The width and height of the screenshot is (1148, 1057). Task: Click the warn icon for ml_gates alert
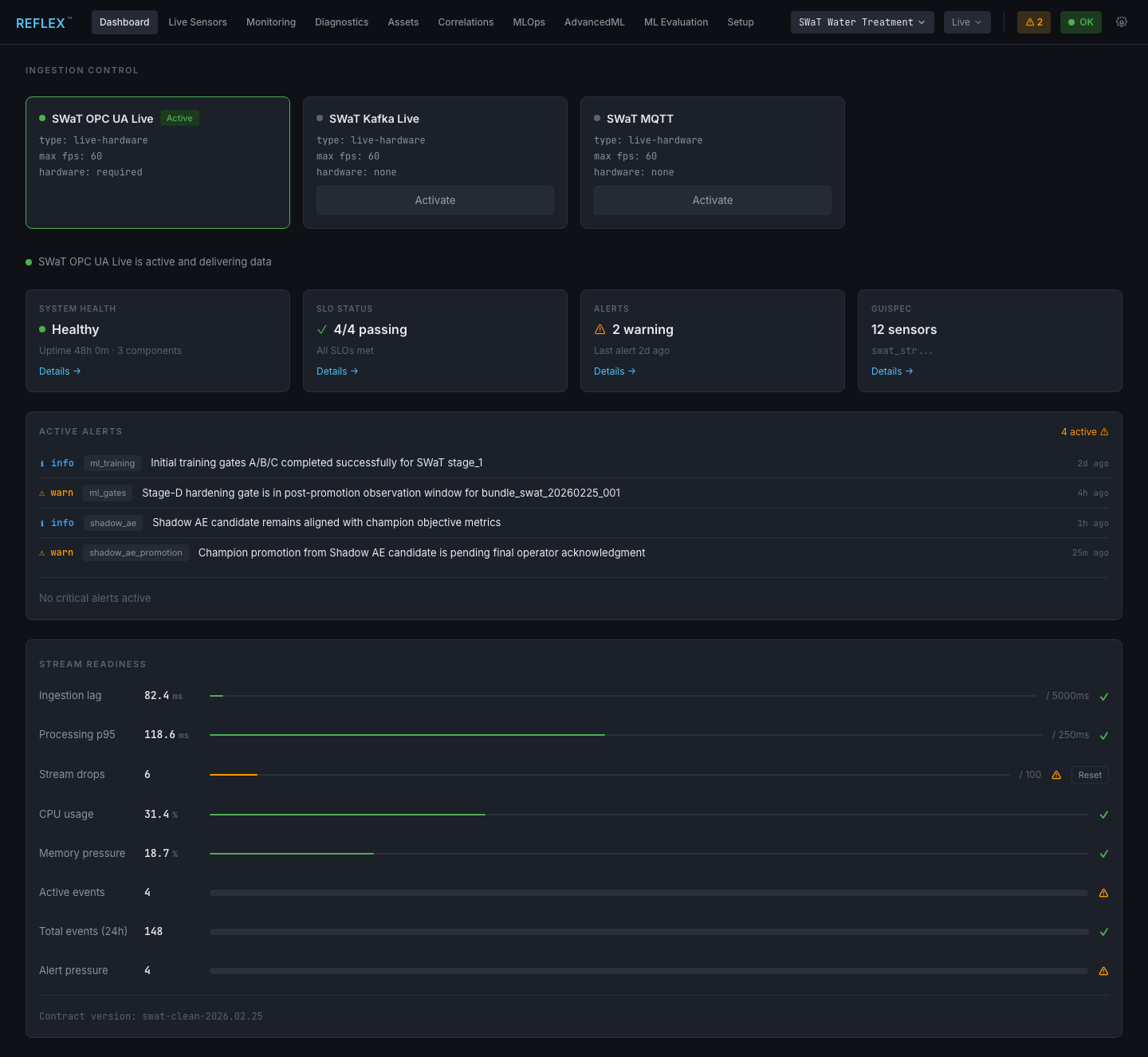(42, 493)
